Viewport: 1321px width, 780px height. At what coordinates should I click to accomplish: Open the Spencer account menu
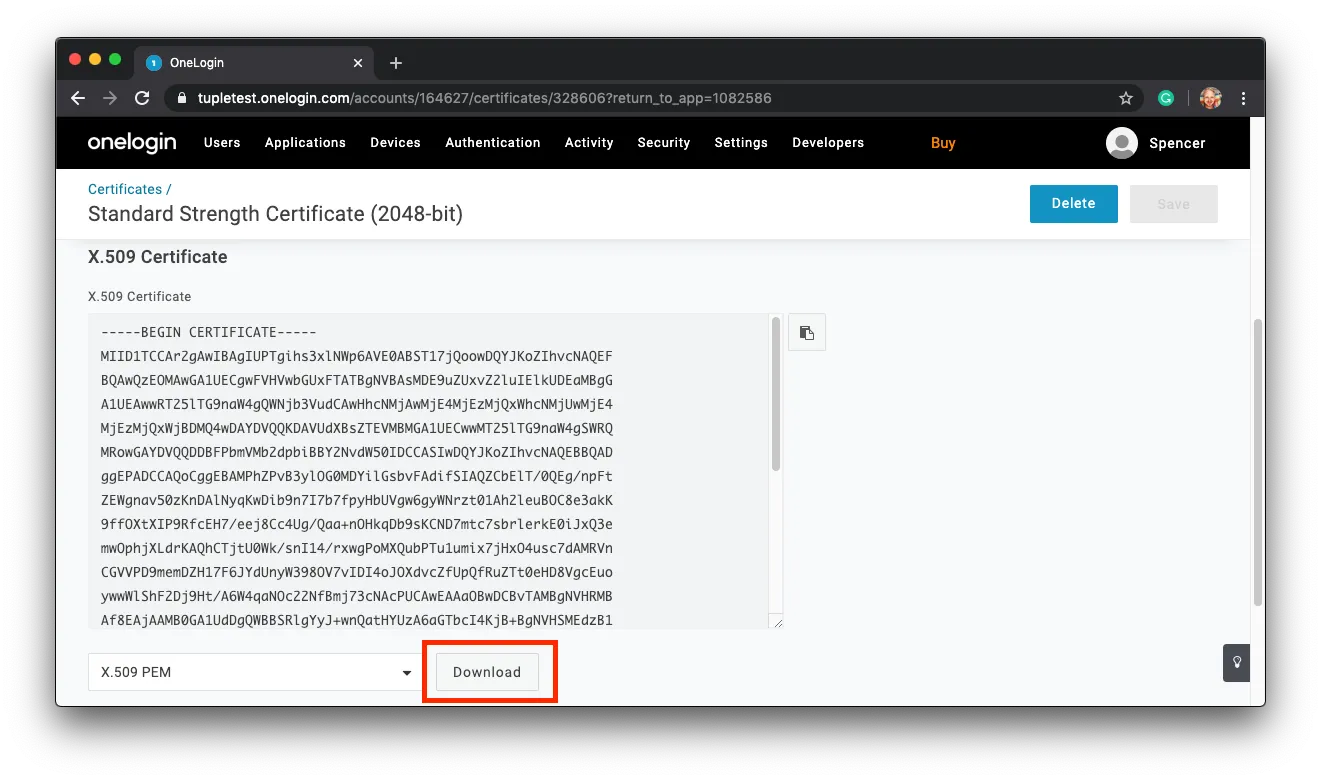point(1157,142)
